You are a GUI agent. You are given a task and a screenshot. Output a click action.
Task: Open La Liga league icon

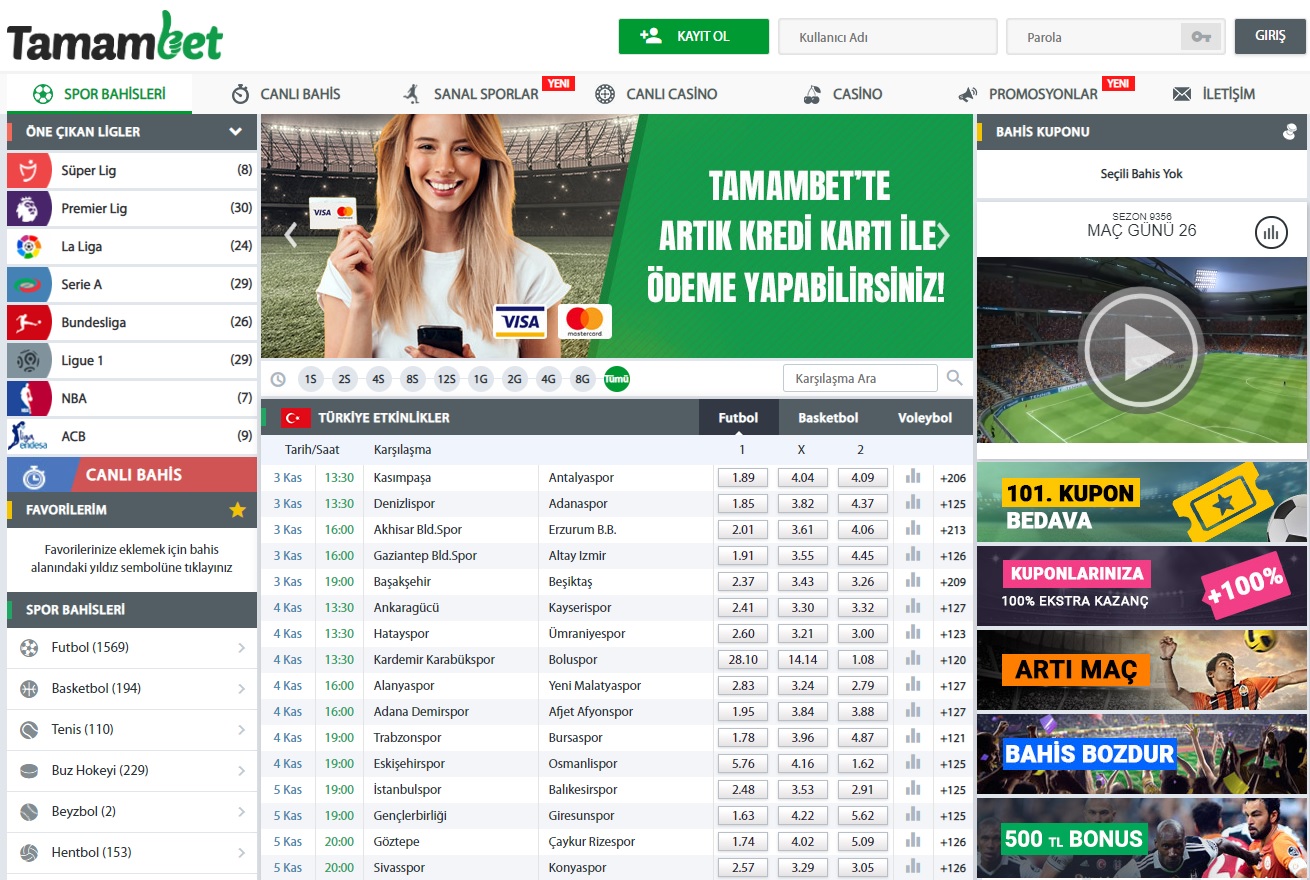click(x=29, y=246)
